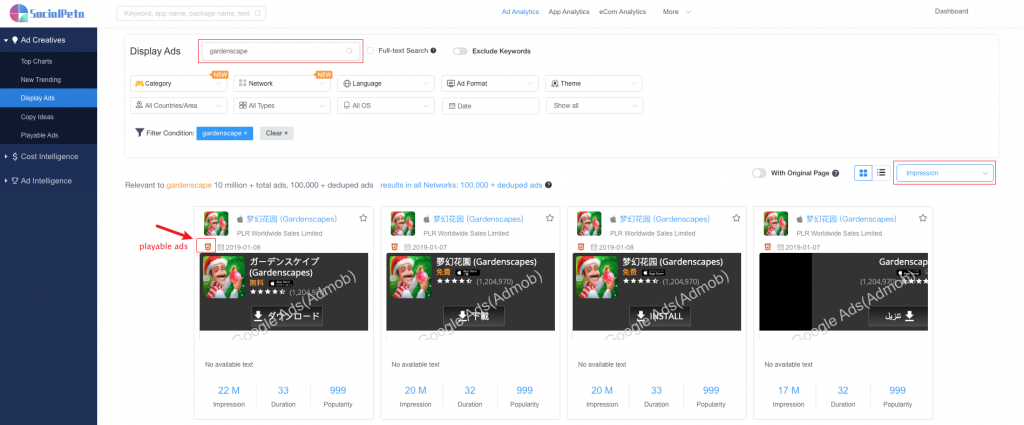Open ad creative thumbnail with Arabic download button
Viewport: 1024px width, 425px height.
pos(844,291)
